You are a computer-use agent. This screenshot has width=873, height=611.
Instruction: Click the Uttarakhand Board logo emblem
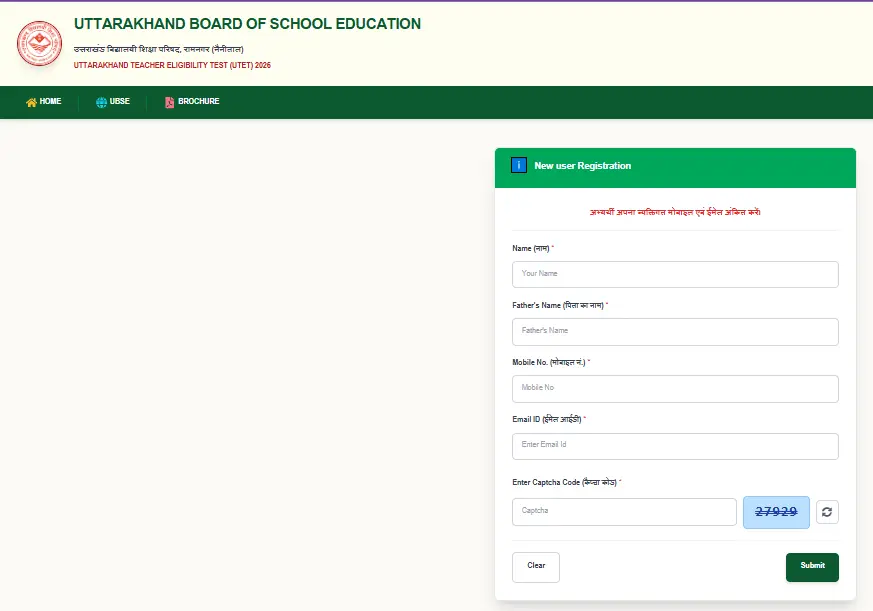click(x=39, y=43)
